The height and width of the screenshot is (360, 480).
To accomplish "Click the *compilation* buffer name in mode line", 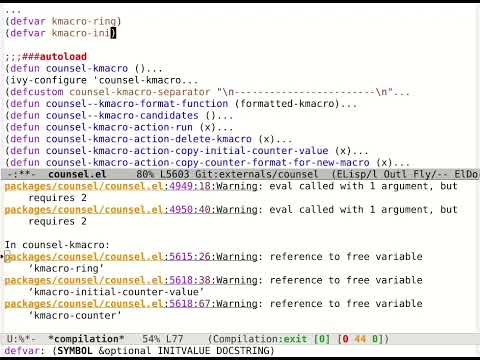I will click(86, 339).
